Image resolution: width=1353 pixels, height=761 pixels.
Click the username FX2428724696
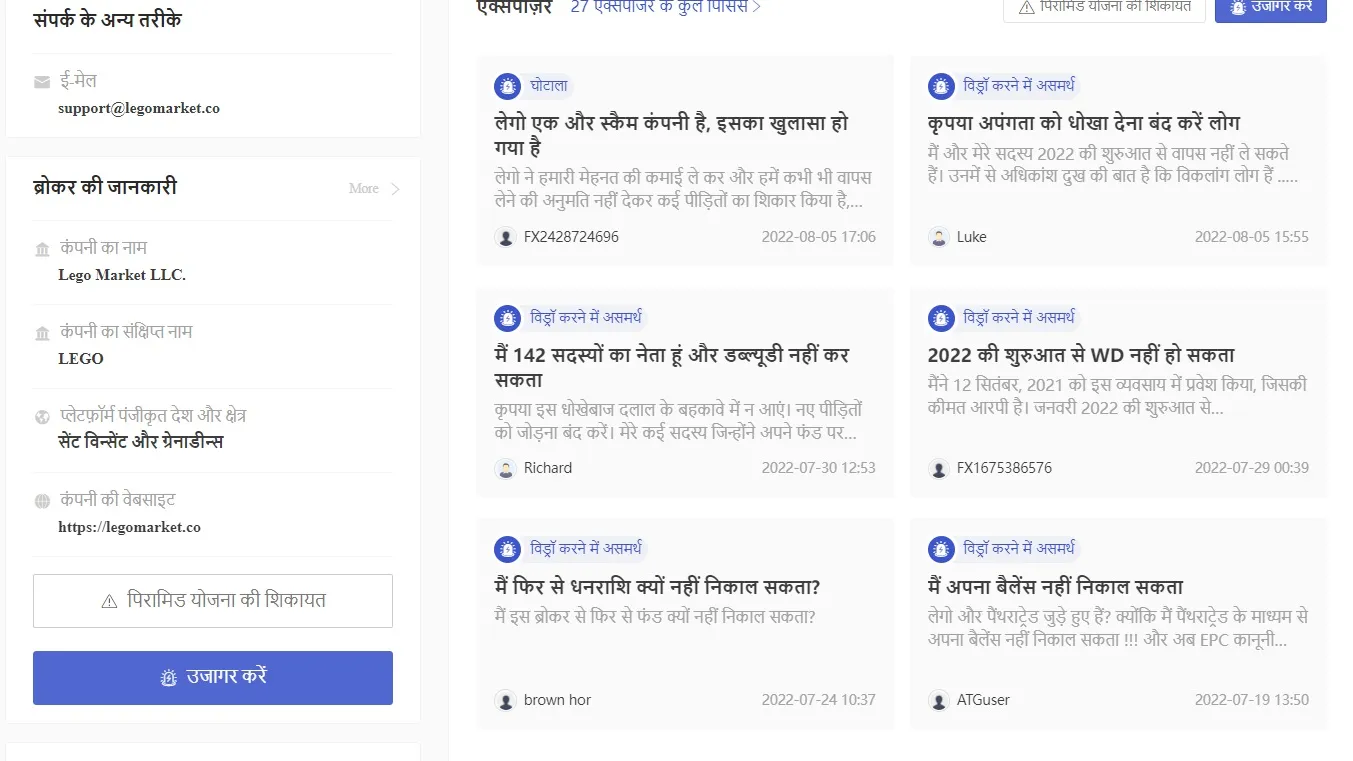571,237
